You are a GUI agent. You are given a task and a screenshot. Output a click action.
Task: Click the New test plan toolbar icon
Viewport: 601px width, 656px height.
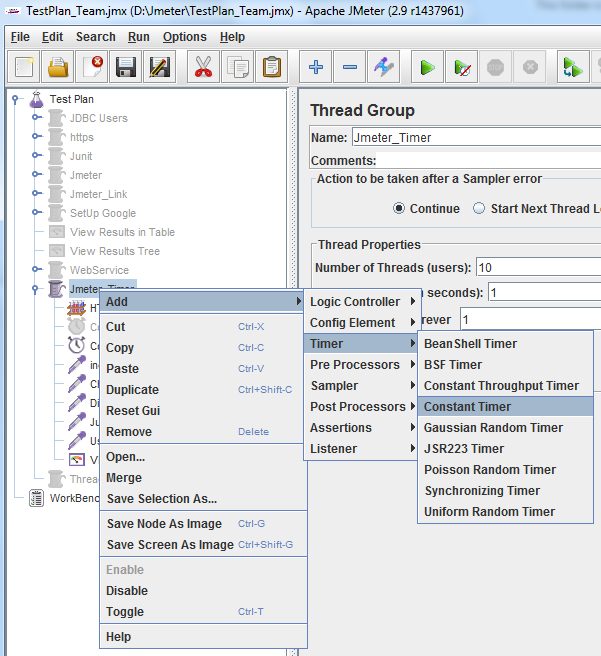(x=24, y=67)
